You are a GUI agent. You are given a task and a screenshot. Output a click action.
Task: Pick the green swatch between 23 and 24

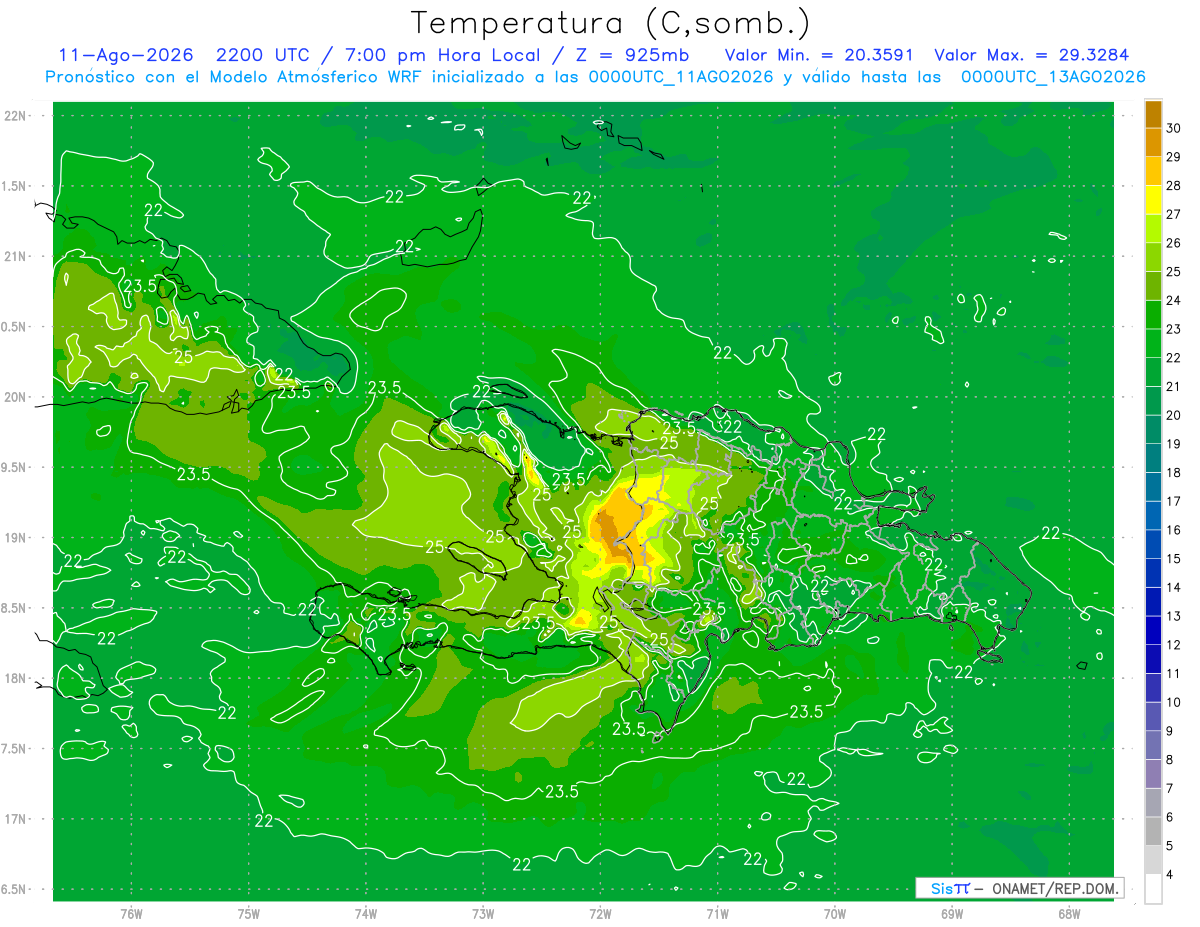1153,314
